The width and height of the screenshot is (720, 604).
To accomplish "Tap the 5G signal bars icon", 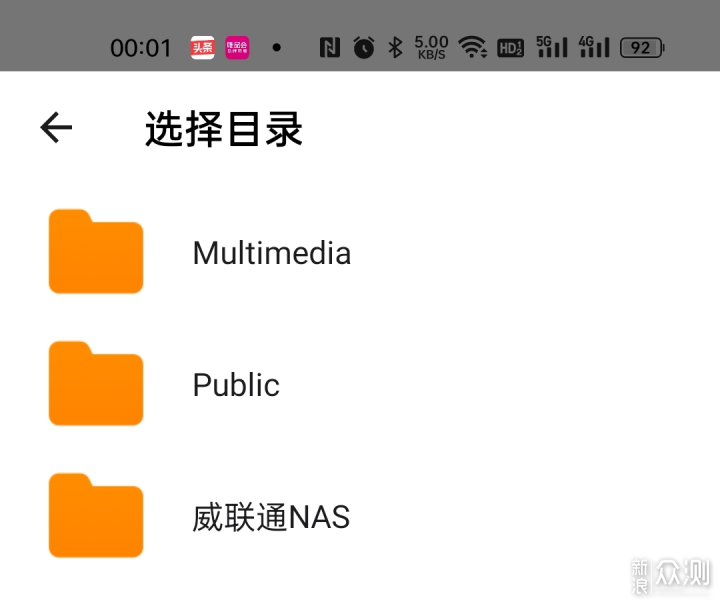I will tap(552, 47).
